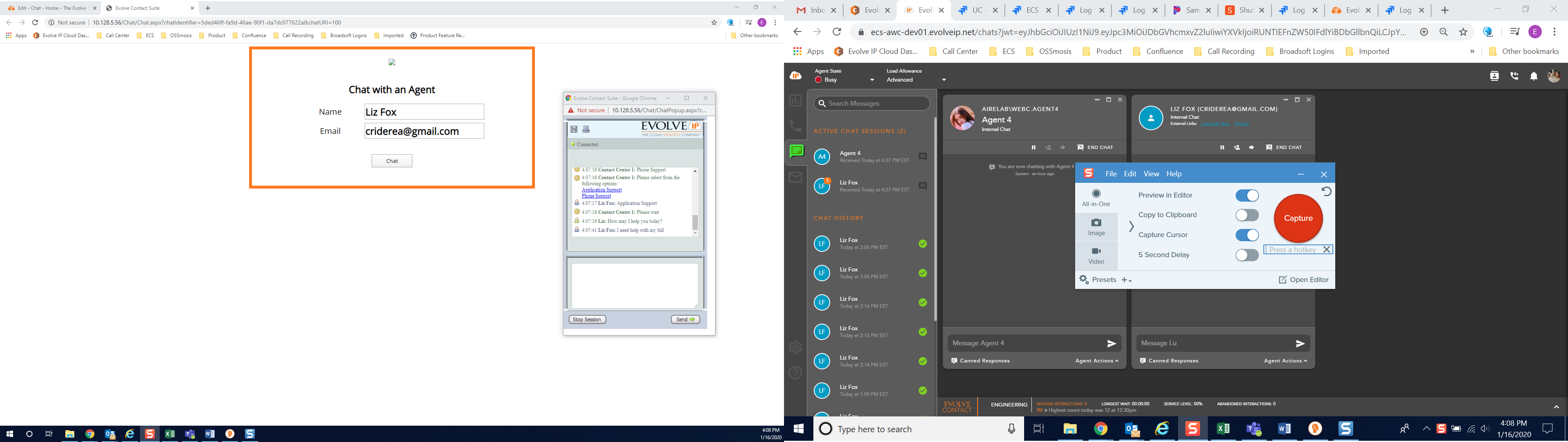
Task: Expand Agent Actions in Agent 4 chat
Action: click(1097, 360)
